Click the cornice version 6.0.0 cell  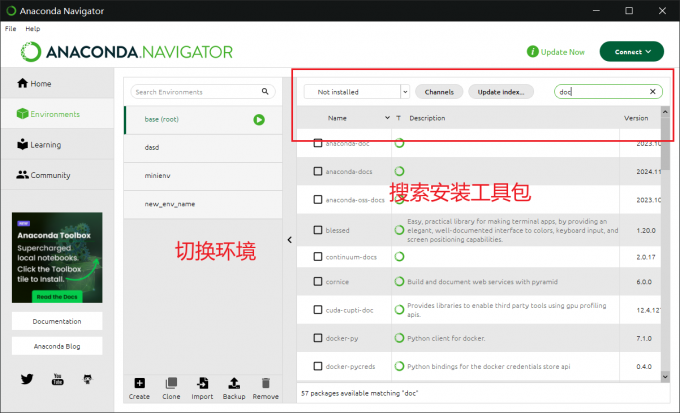click(644, 282)
